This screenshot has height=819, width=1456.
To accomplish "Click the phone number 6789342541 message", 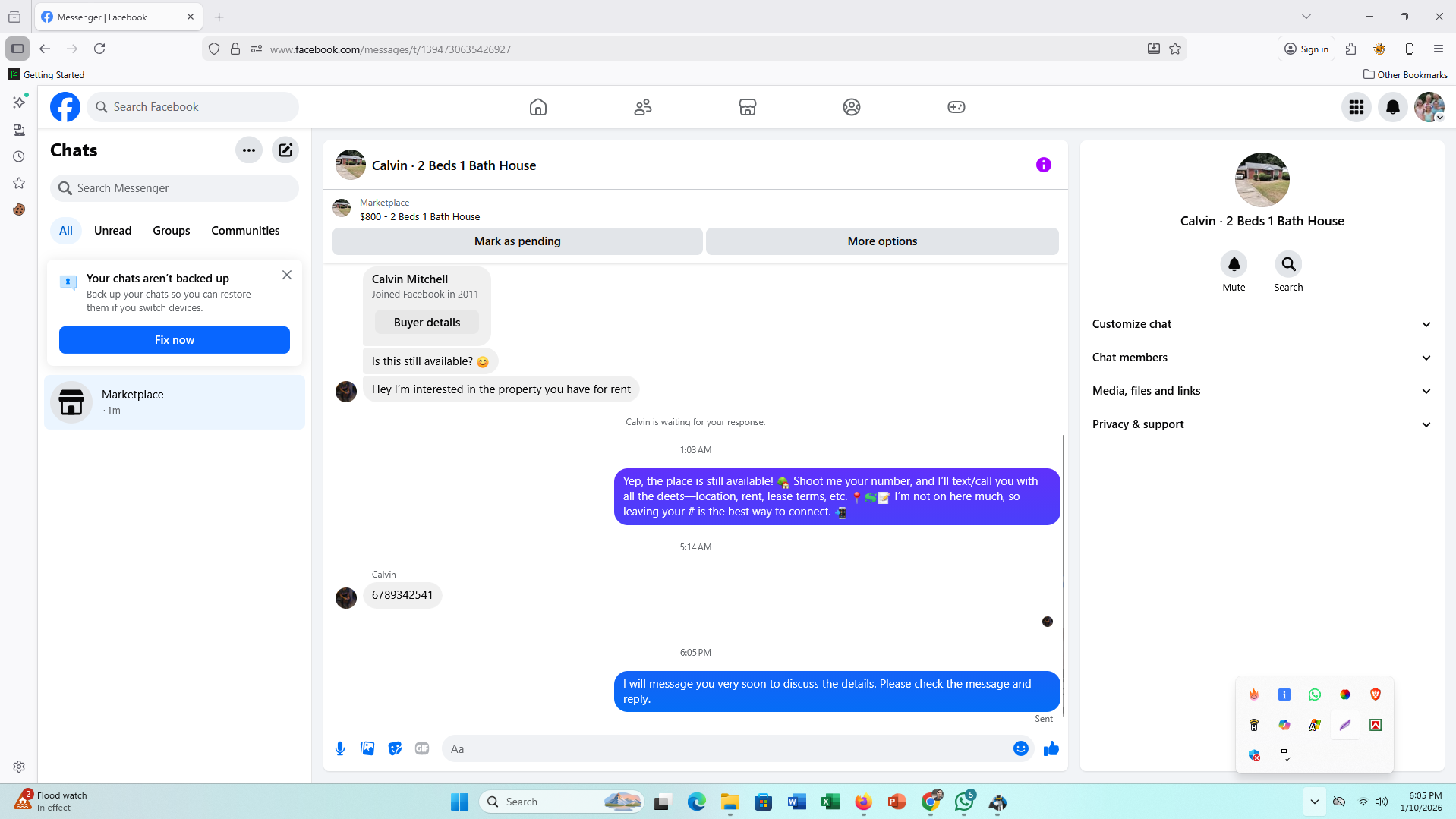I will (x=402, y=595).
